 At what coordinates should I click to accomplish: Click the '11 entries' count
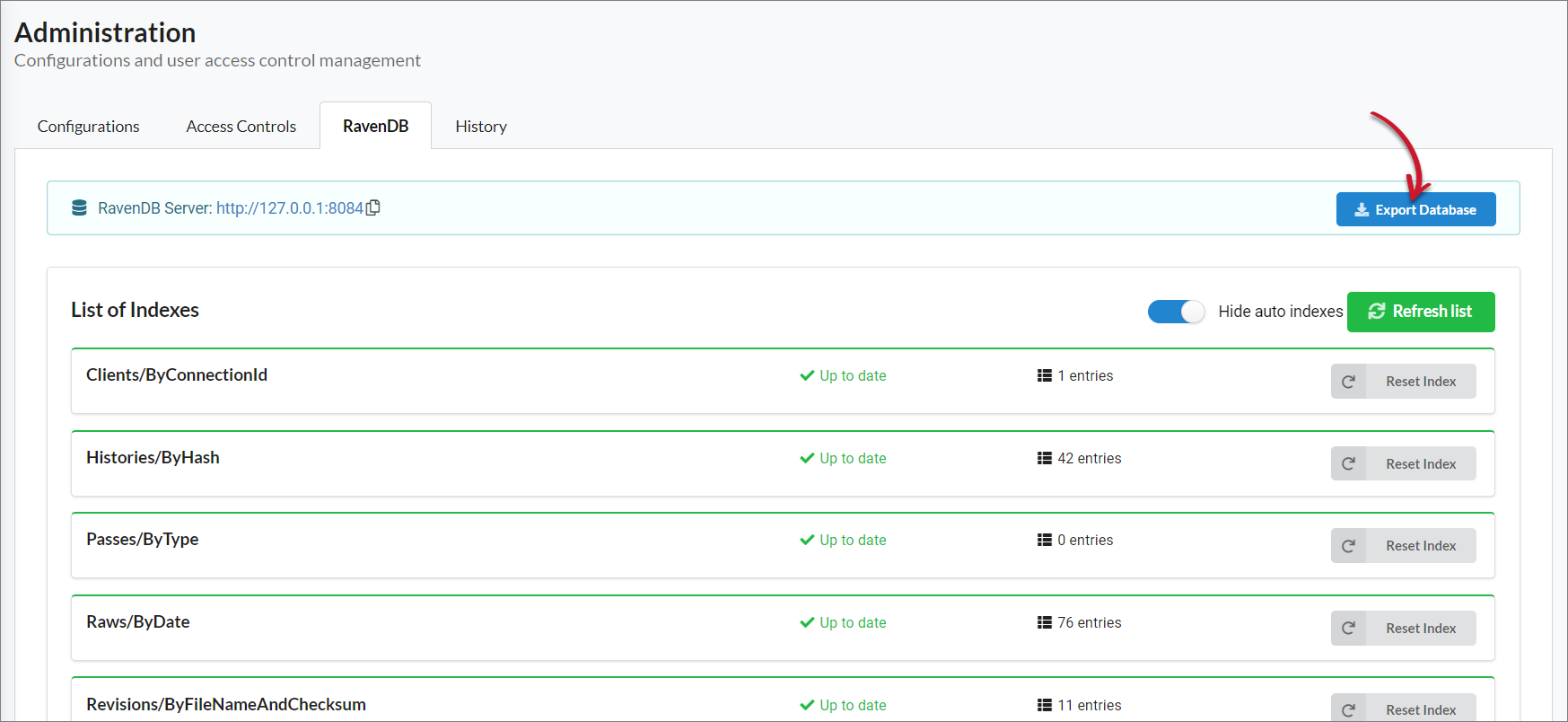[x=1090, y=705]
